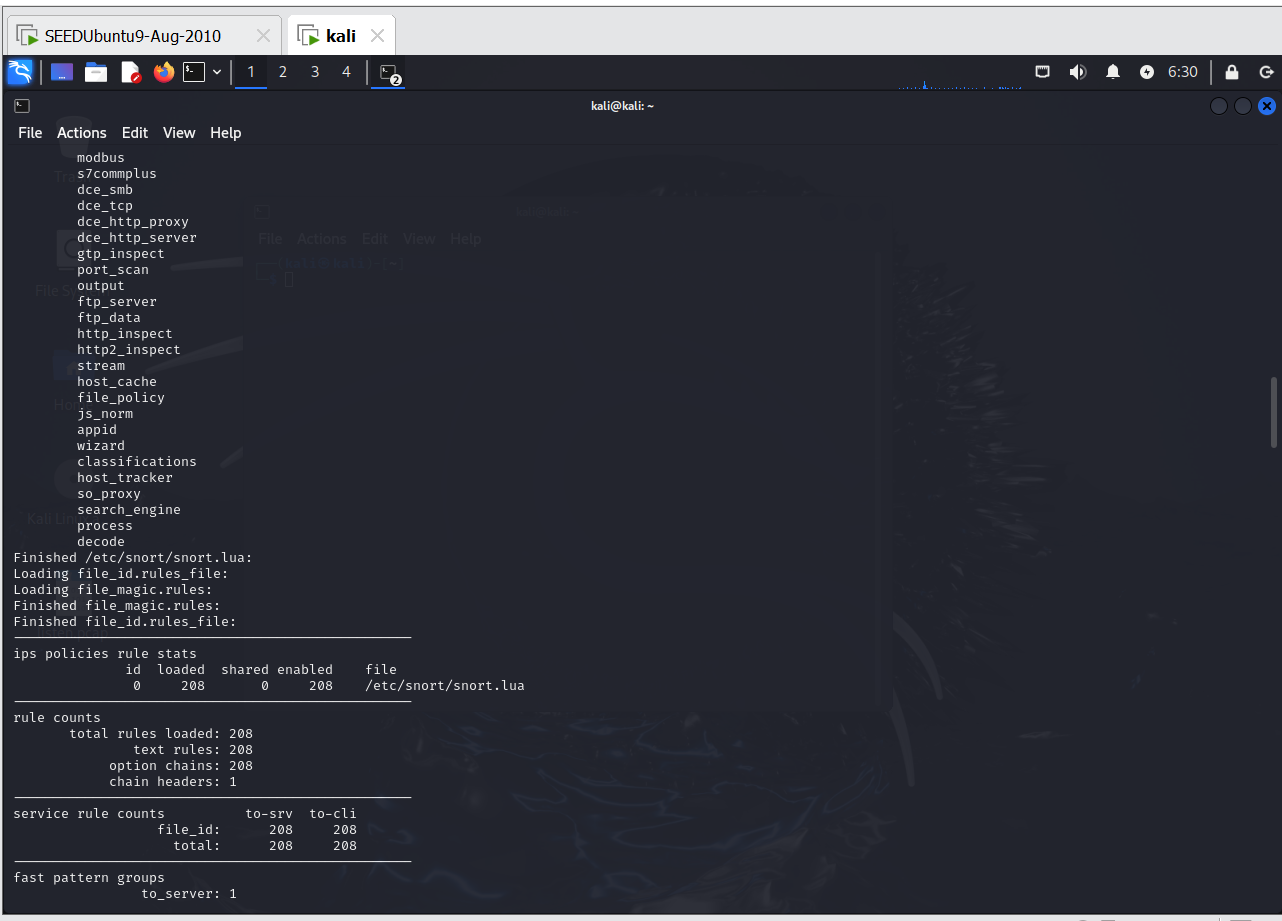Launch Firefox from the panel
The width and height of the screenshot is (1282, 921).
(164, 72)
